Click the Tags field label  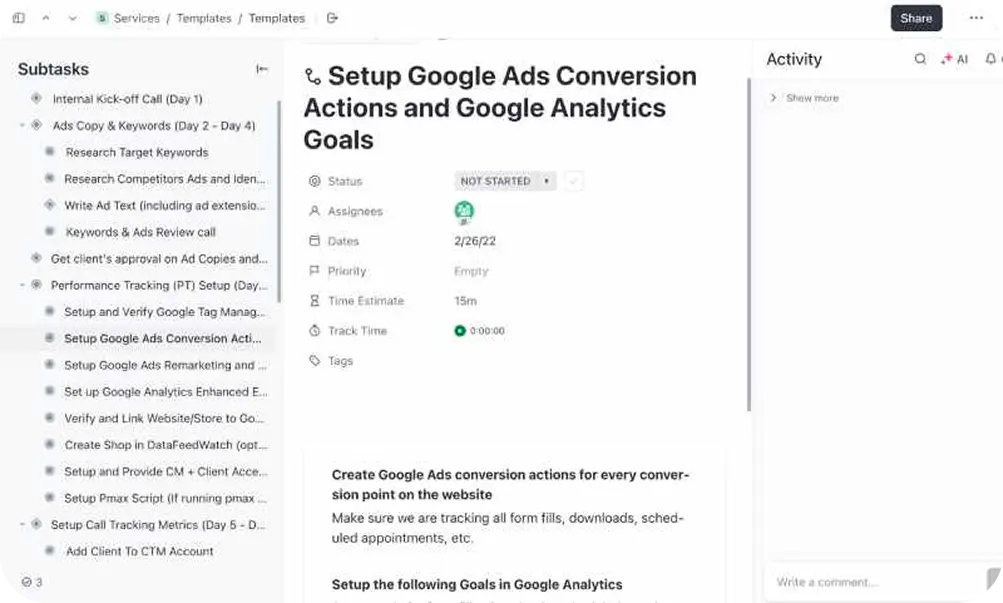click(340, 361)
